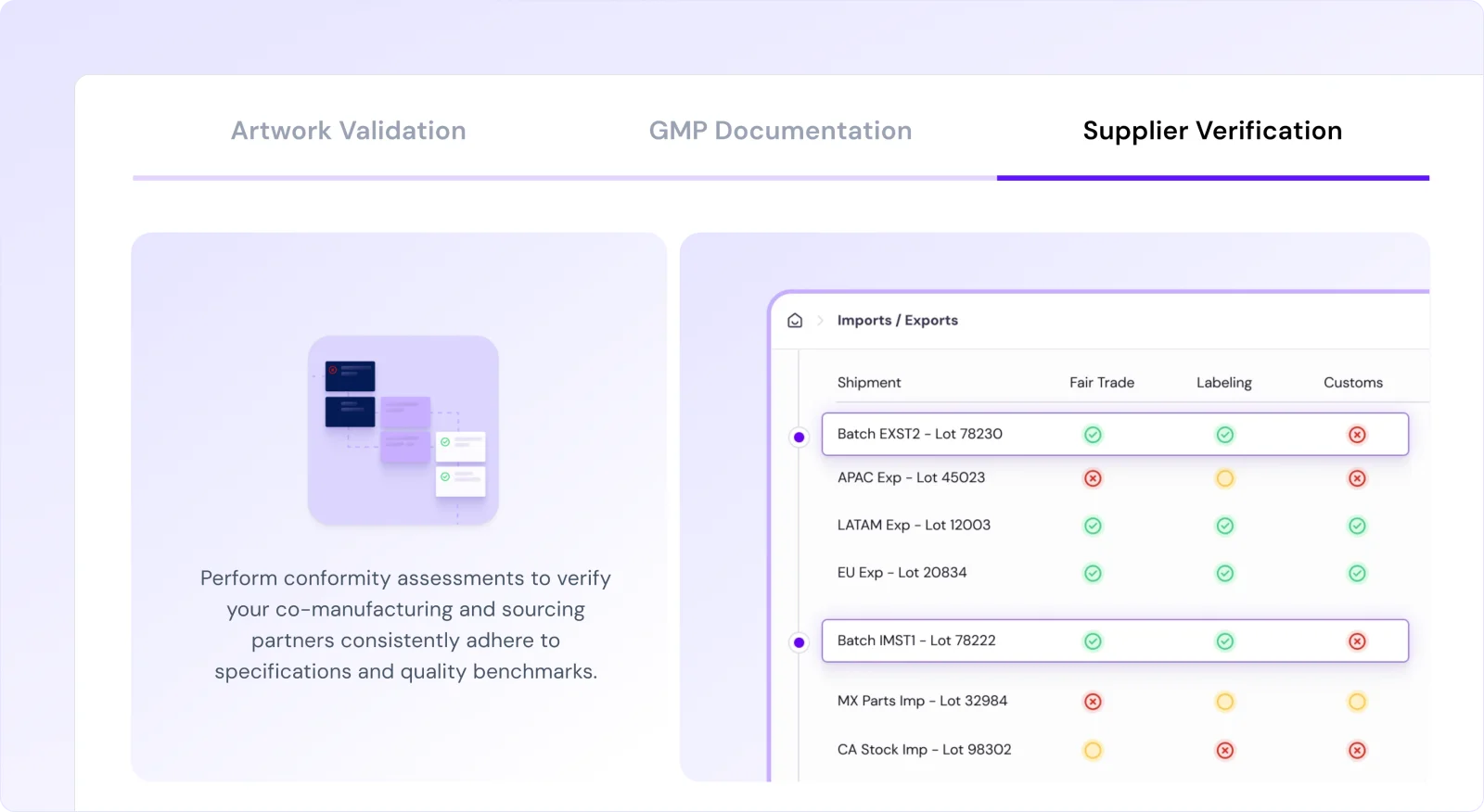1484x812 pixels.
Task: Click the Fair Trade column header
Action: [x=1101, y=382]
